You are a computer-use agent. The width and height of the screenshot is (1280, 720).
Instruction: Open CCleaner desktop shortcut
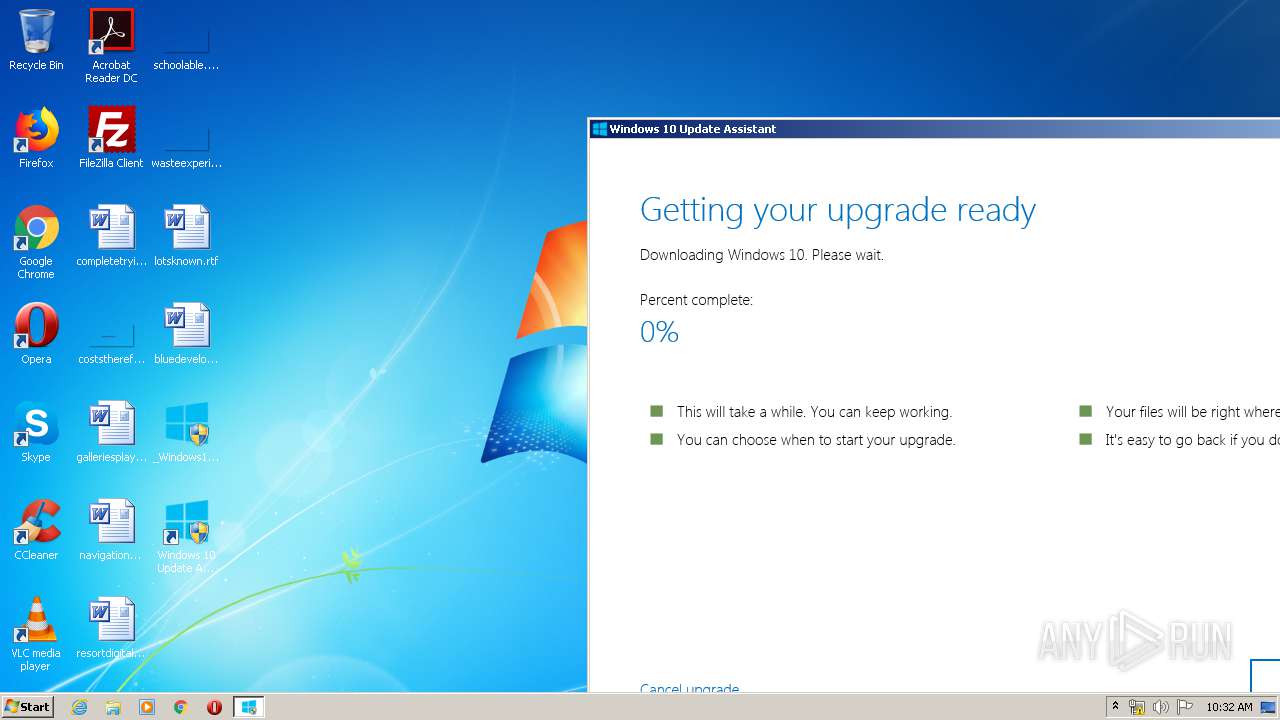36,530
